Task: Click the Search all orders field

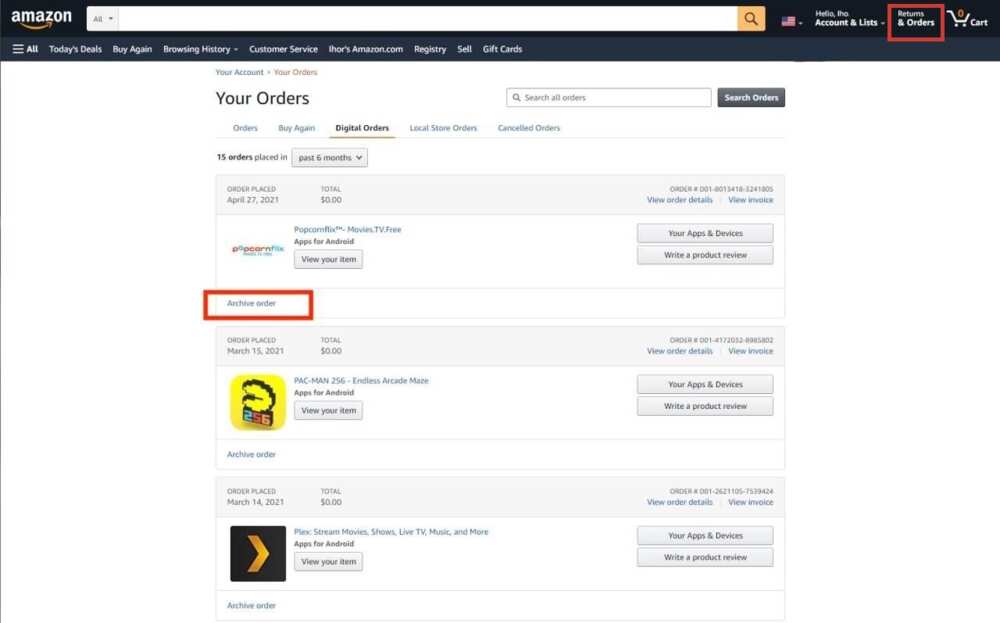Action: 609,98
